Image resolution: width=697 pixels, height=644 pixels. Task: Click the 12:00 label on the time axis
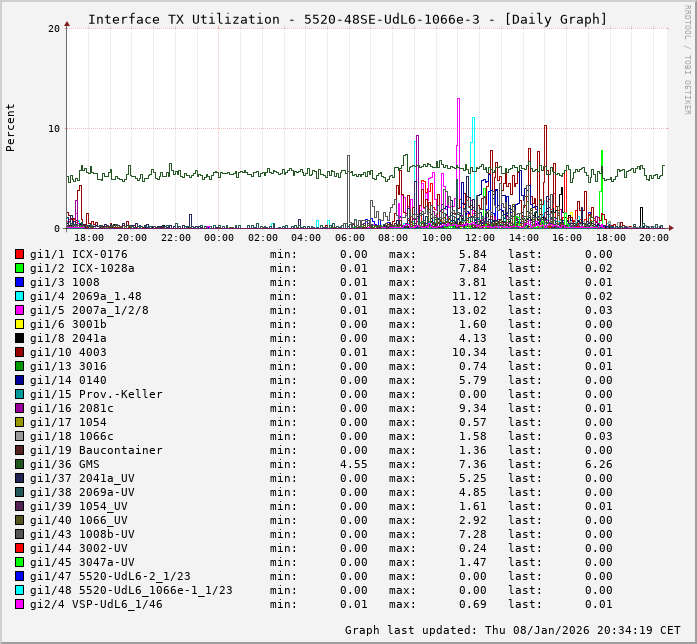(x=480, y=237)
